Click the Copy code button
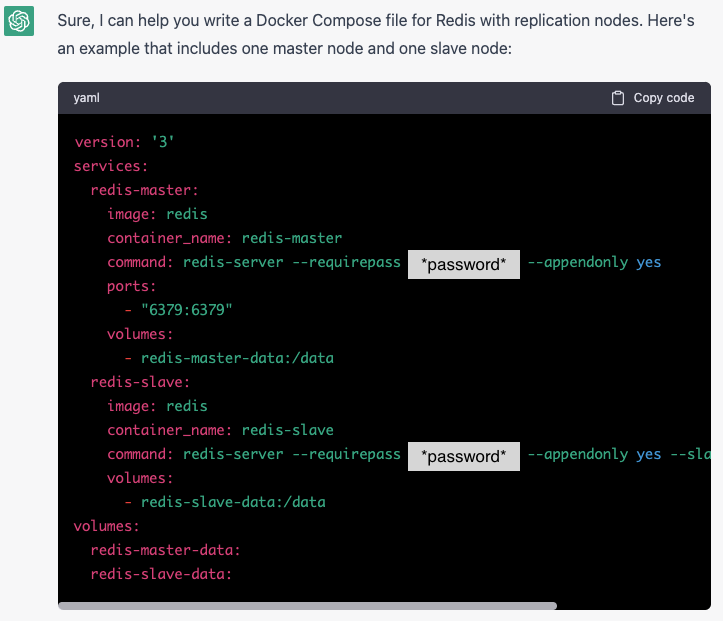Screen dimensions: 723x621 652,98
